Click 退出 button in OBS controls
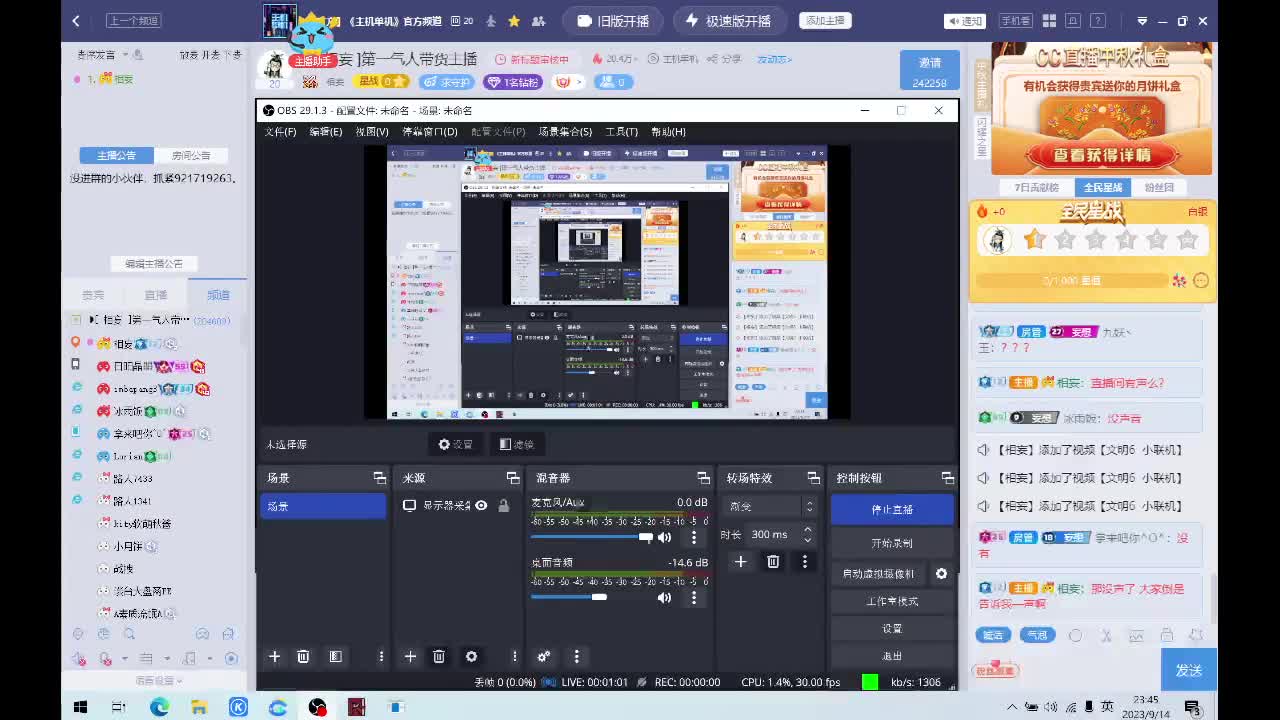Image resolution: width=1280 pixels, height=720 pixels. pyautogui.click(x=892, y=656)
